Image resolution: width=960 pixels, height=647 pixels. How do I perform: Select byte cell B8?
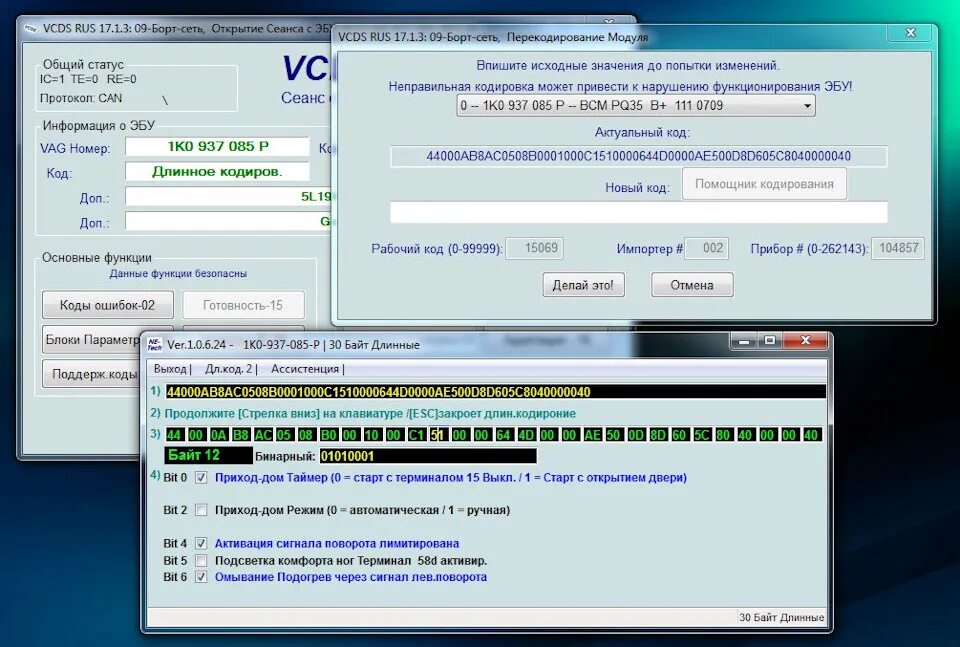[x=241, y=435]
